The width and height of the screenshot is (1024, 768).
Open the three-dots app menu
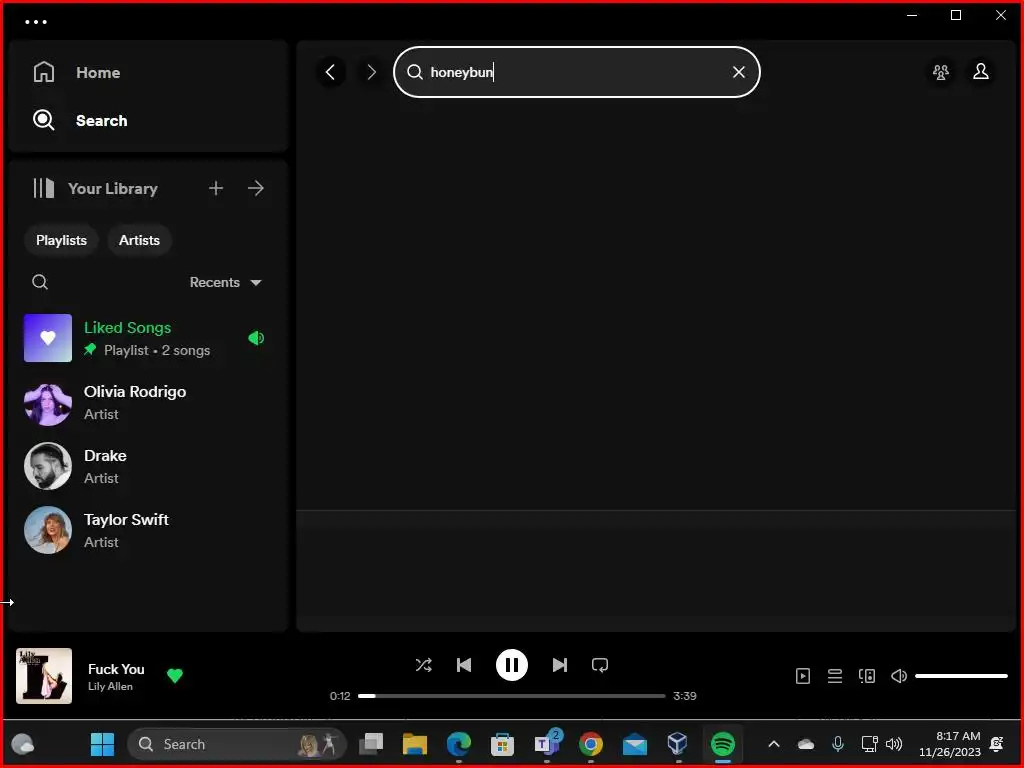(36, 22)
